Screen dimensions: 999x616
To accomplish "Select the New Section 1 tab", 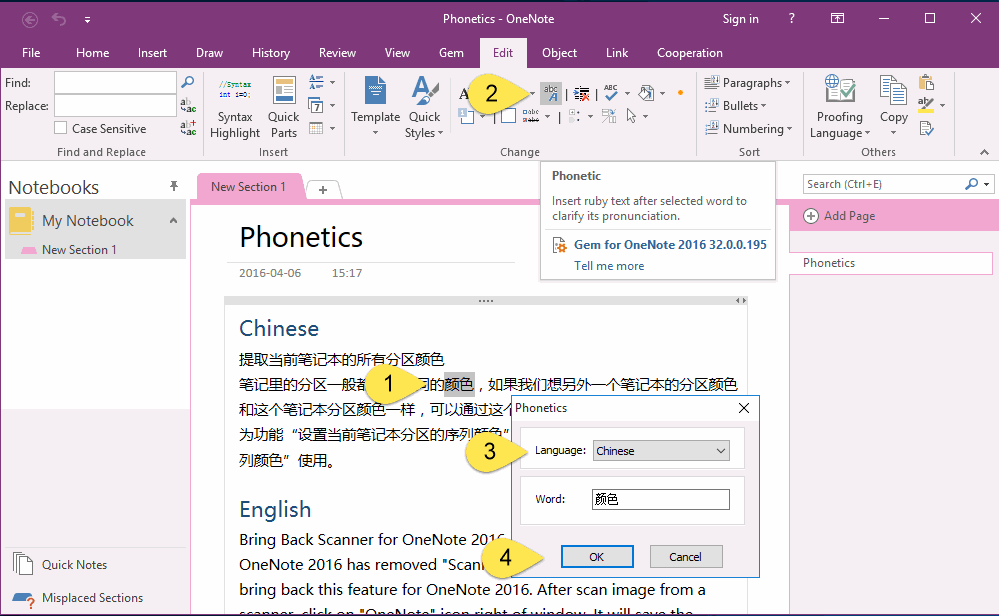I will pyautogui.click(x=249, y=186).
